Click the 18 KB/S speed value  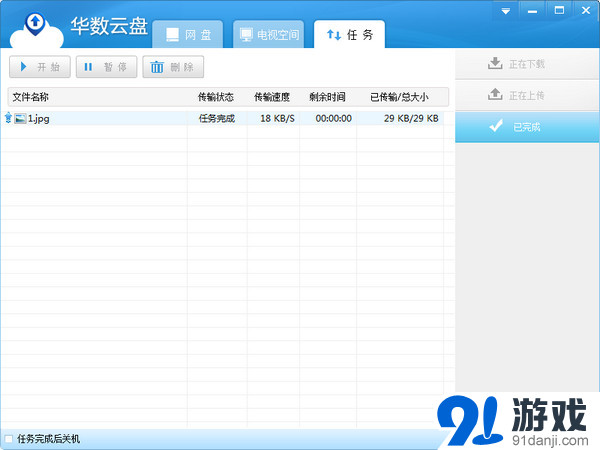277,119
